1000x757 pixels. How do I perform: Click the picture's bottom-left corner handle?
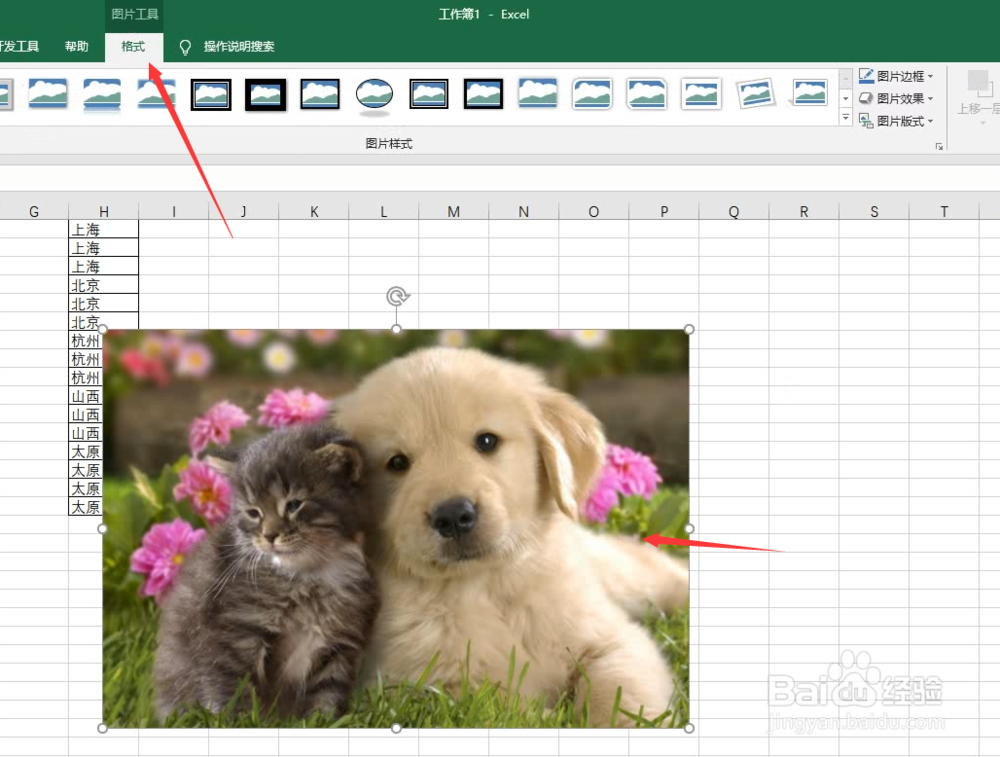103,728
